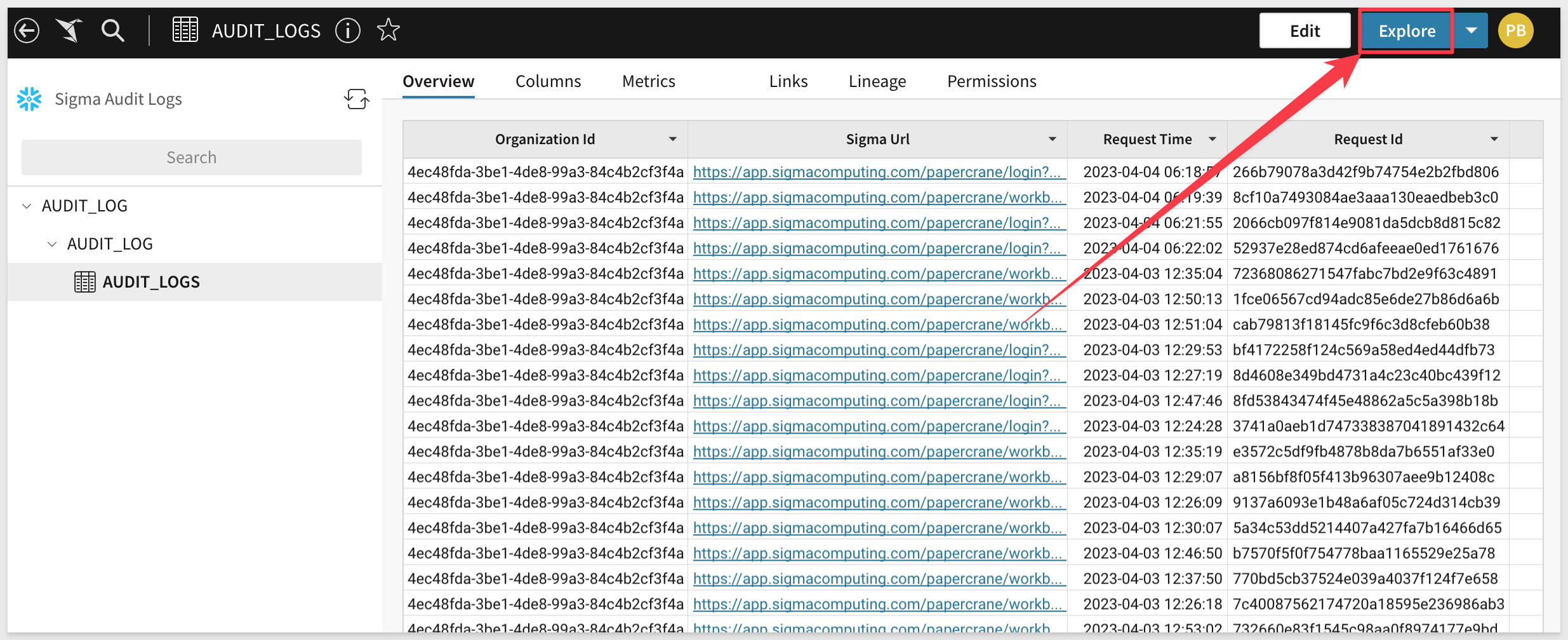Select request id 9137a6093e1b48a6af05c724d314cb39

point(1367,502)
